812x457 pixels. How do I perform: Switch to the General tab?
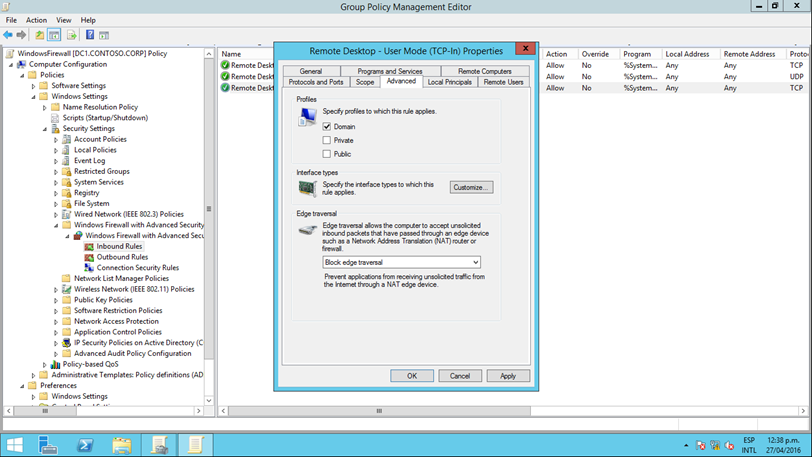click(311, 71)
